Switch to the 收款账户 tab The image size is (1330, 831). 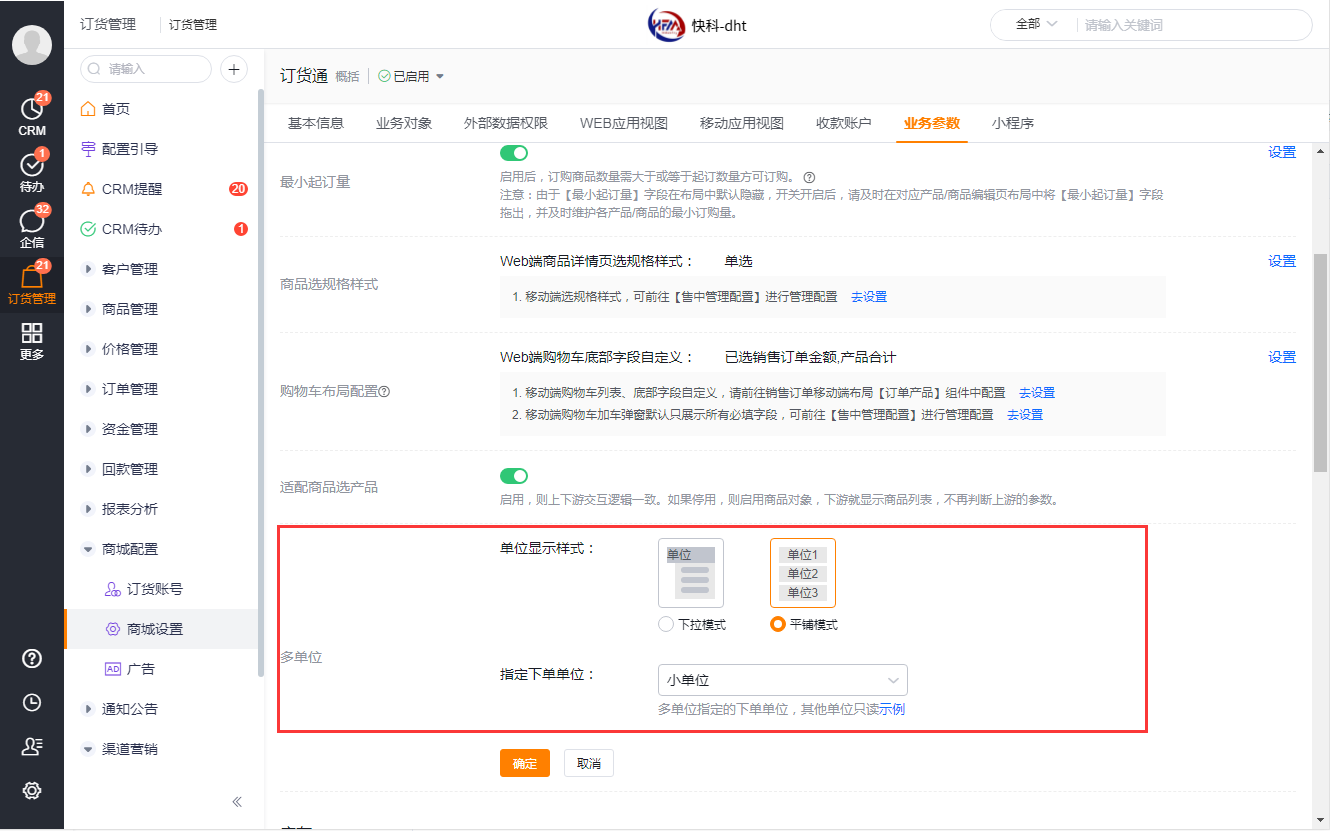[x=843, y=123]
